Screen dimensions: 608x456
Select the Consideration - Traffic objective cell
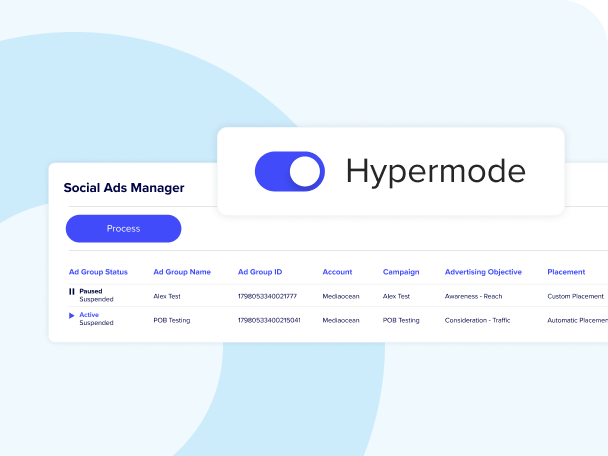[x=477, y=320]
